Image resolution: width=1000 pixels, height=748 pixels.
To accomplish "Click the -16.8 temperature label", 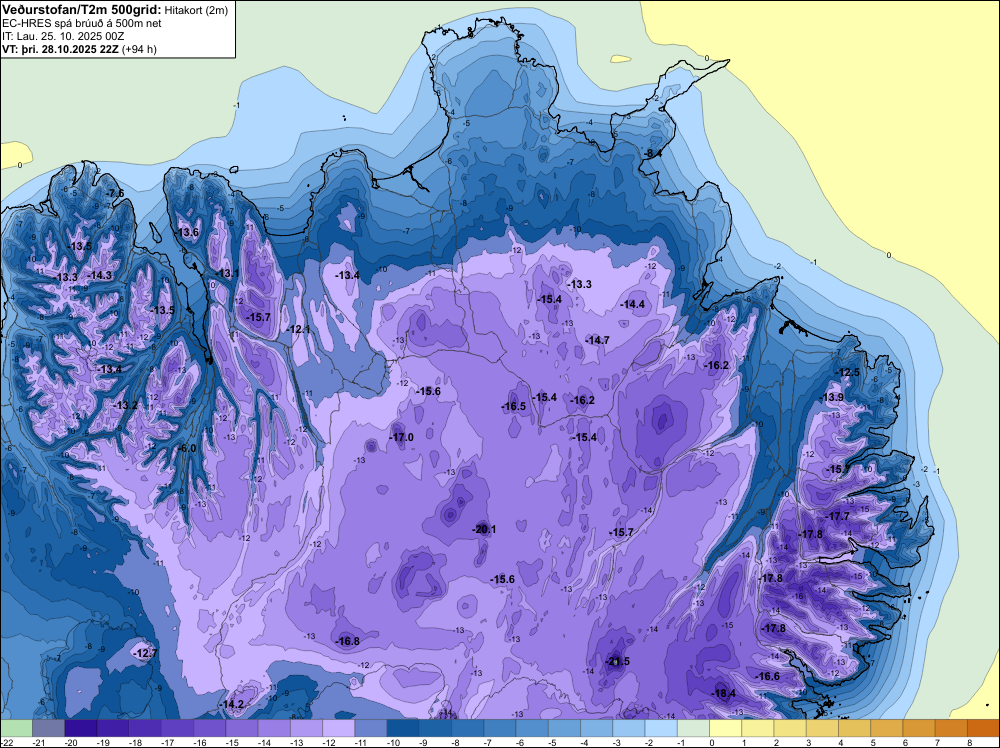I will (347, 642).
